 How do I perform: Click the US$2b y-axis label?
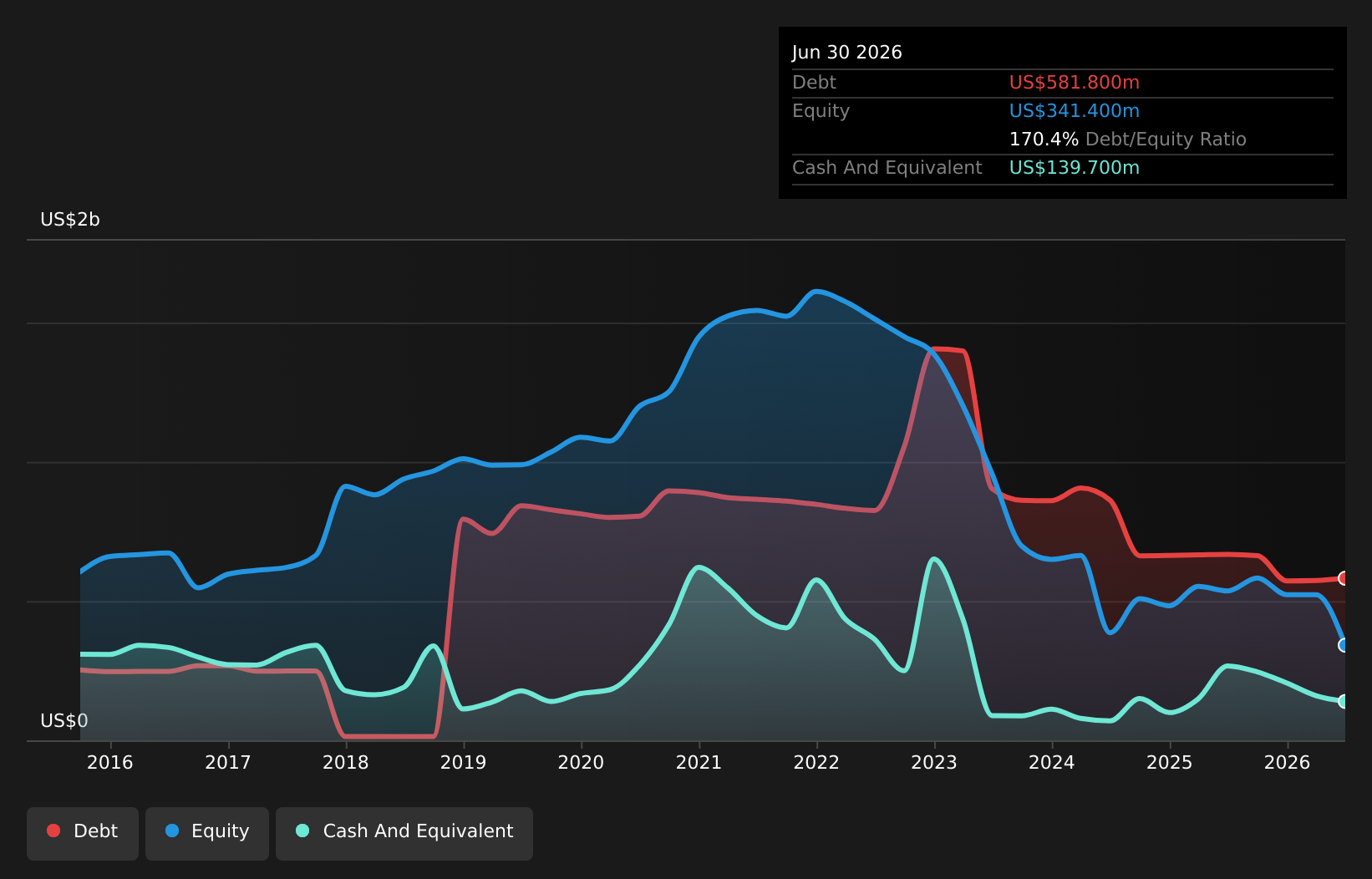pyautogui.click(x=70, y=220)
